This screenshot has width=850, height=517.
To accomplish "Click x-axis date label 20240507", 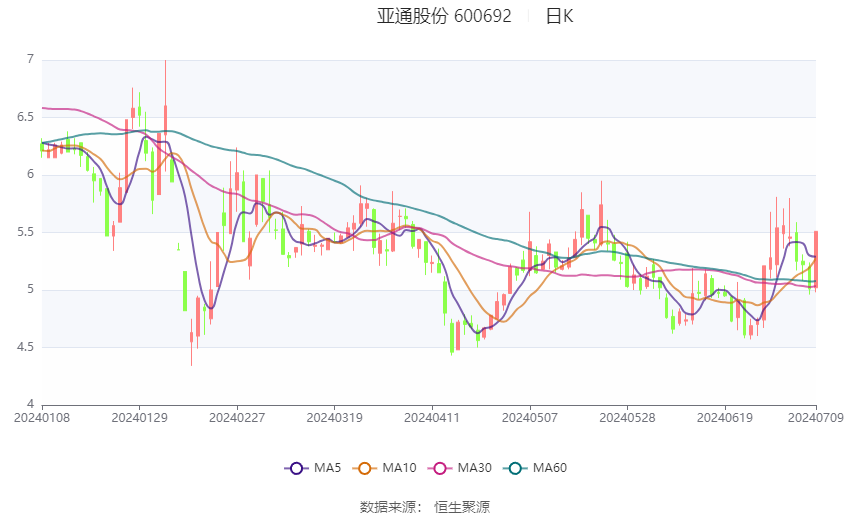I will [x=530, y=418].
